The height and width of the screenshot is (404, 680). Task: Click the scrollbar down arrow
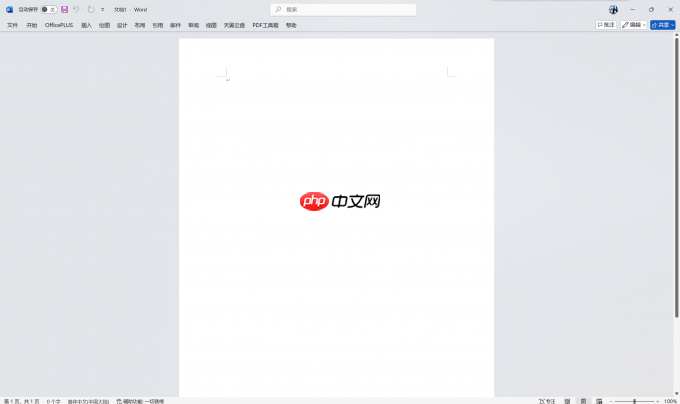coord(677,394)
